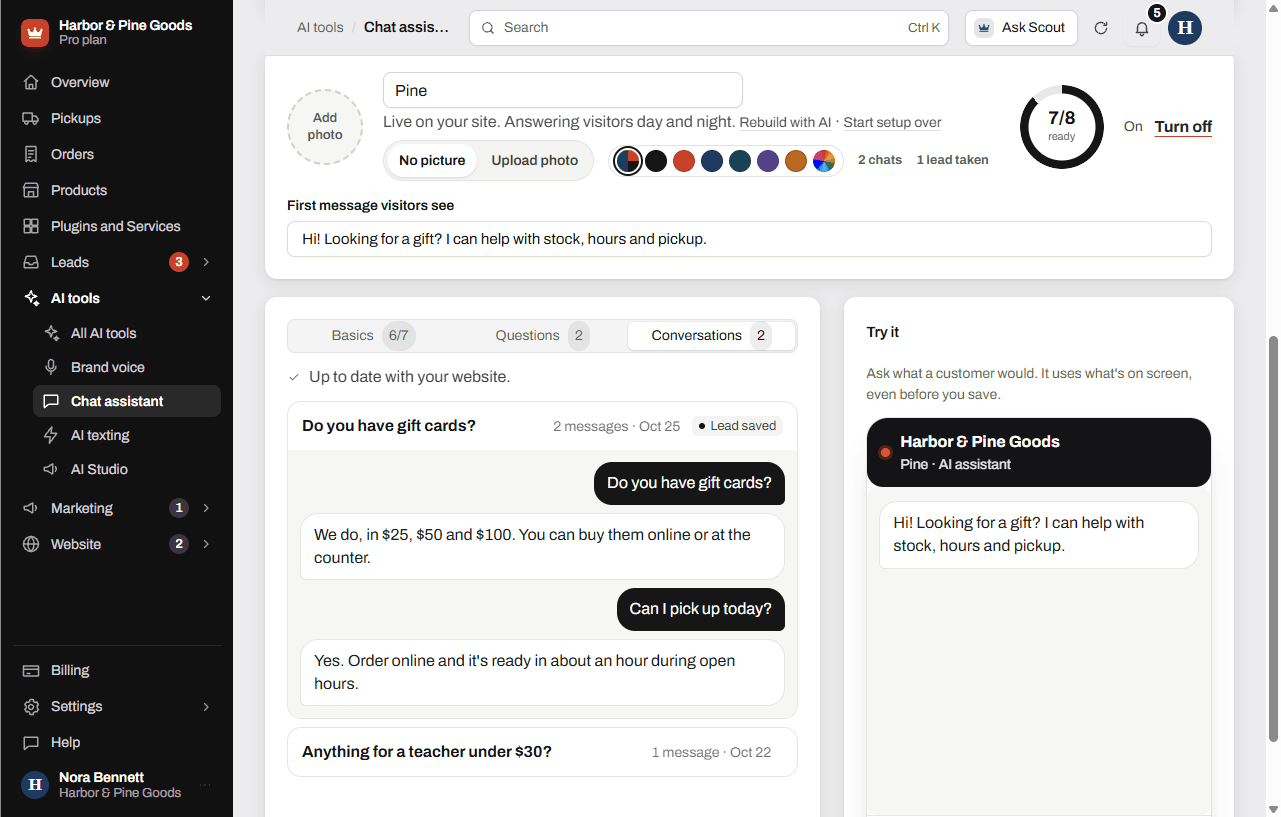This screenshot has height=817, width=1281.
Task: Click the All AI tools sparkle icon
Action: (51, 333)
